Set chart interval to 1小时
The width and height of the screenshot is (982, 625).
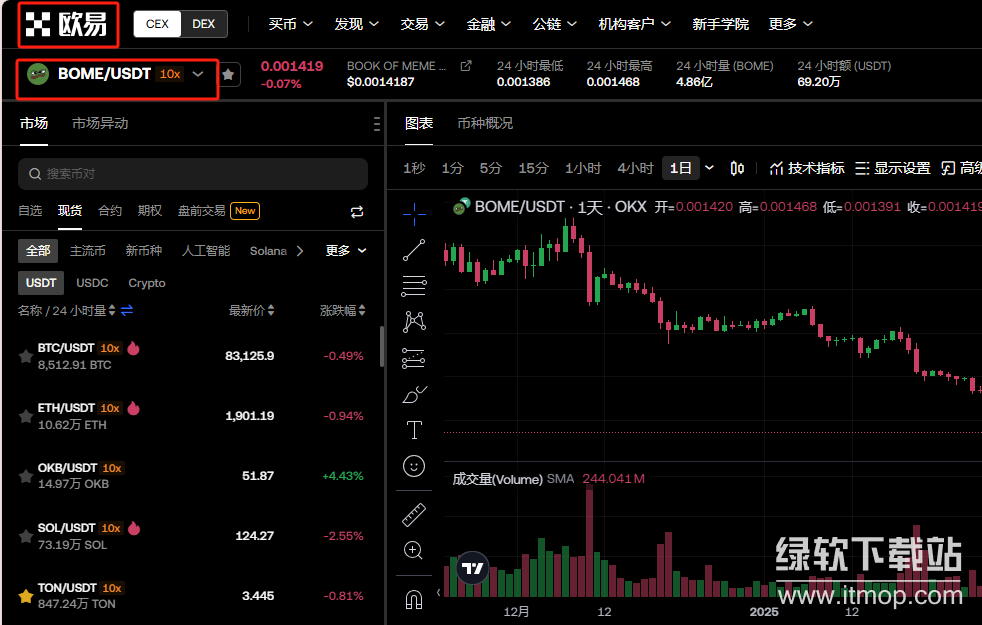click(x=582, y=168)
